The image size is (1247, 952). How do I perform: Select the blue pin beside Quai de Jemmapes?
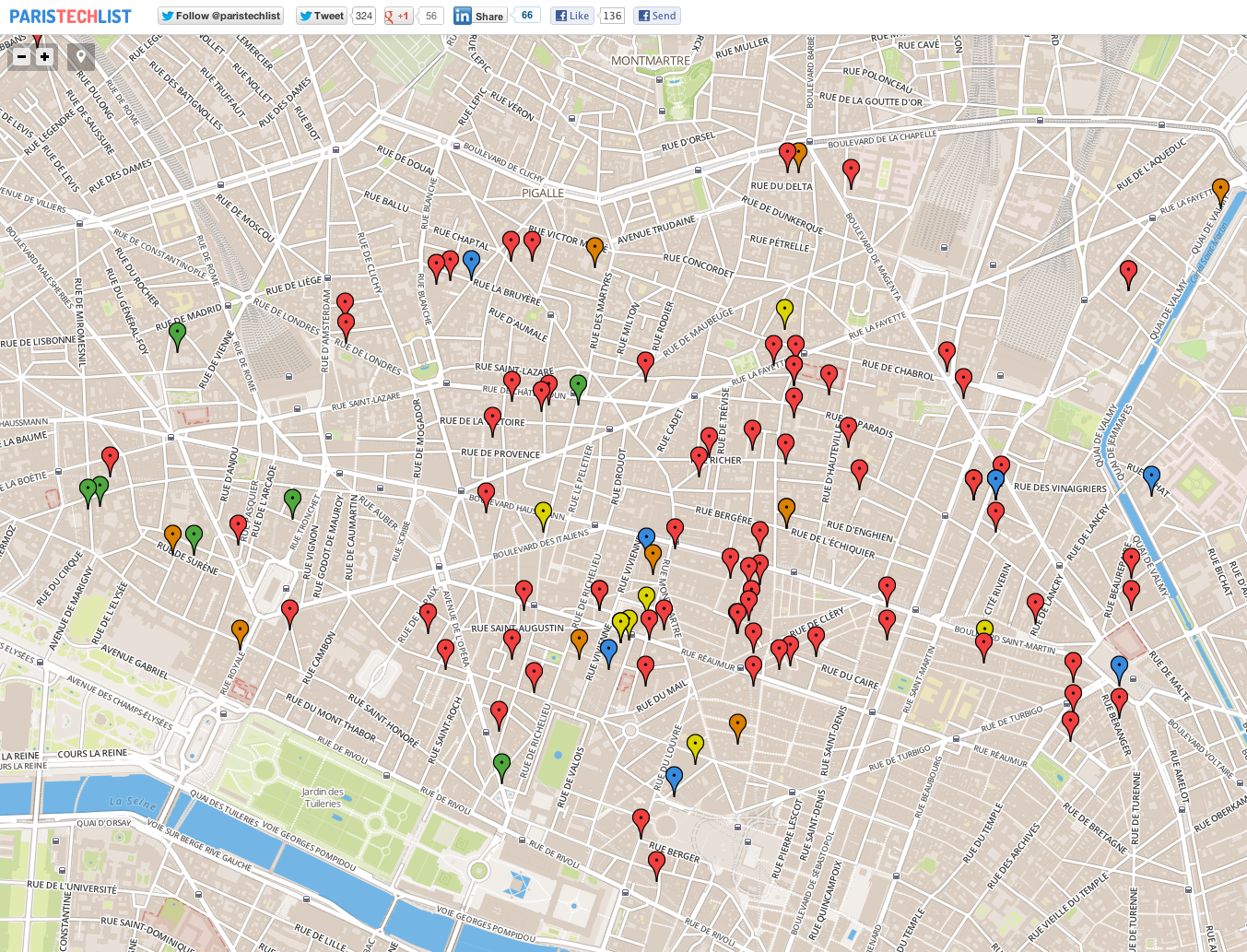pos(1151,480)
